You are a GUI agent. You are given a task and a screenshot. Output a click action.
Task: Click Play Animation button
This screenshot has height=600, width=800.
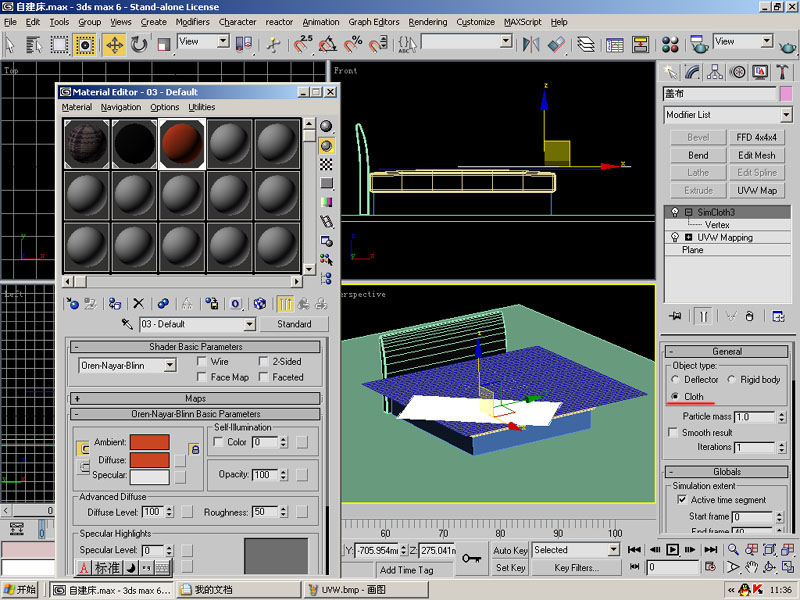672,549
